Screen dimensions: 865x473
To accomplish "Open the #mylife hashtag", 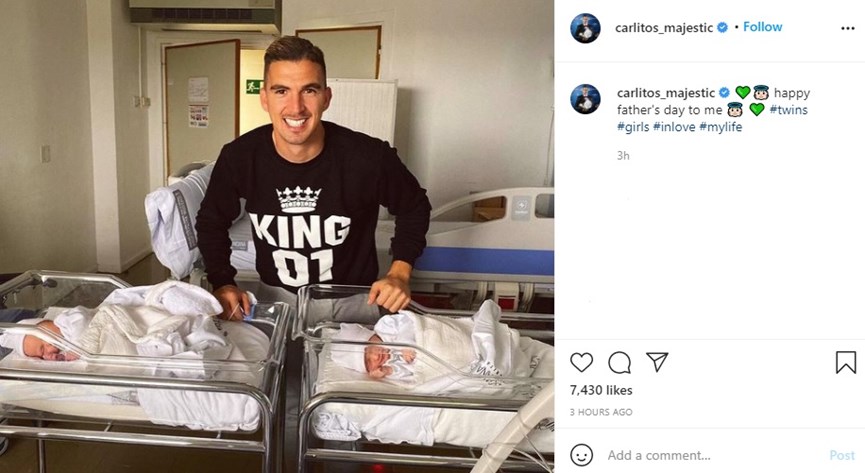I will click(x=720, y=127).
